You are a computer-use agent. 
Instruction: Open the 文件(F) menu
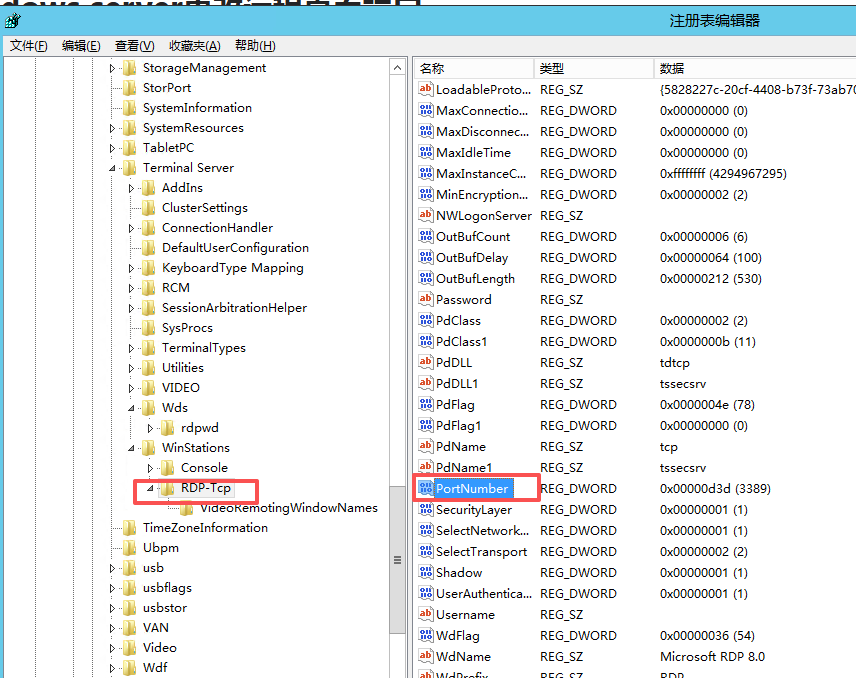pos(28,45)
